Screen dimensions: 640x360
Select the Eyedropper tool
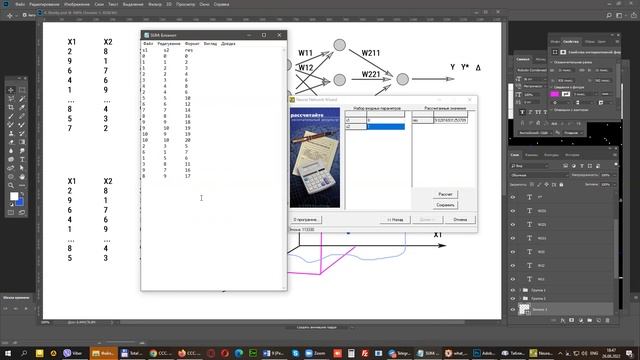click(22, 107)
